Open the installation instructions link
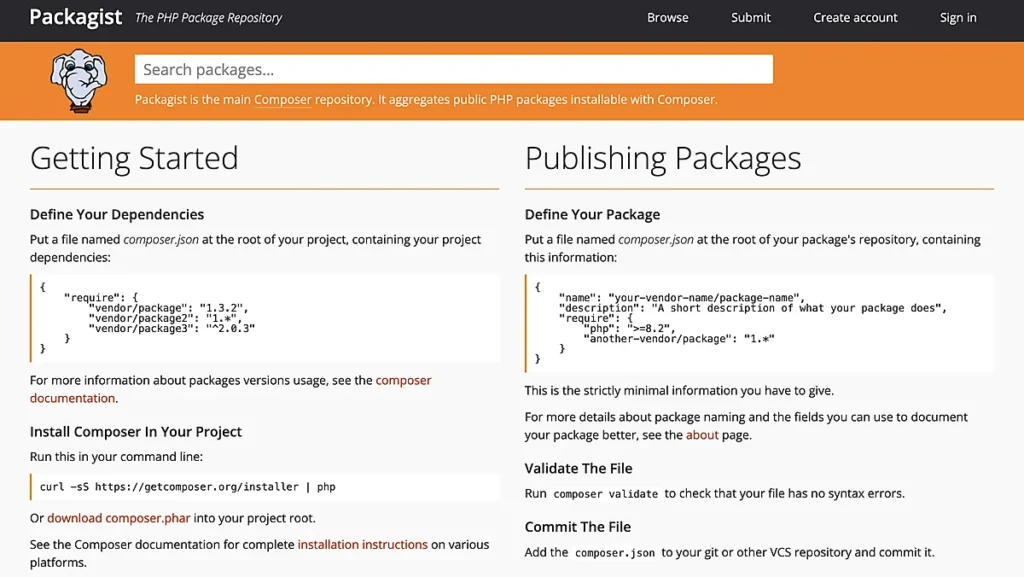The image size is (1024, 577). coord(362,545)
